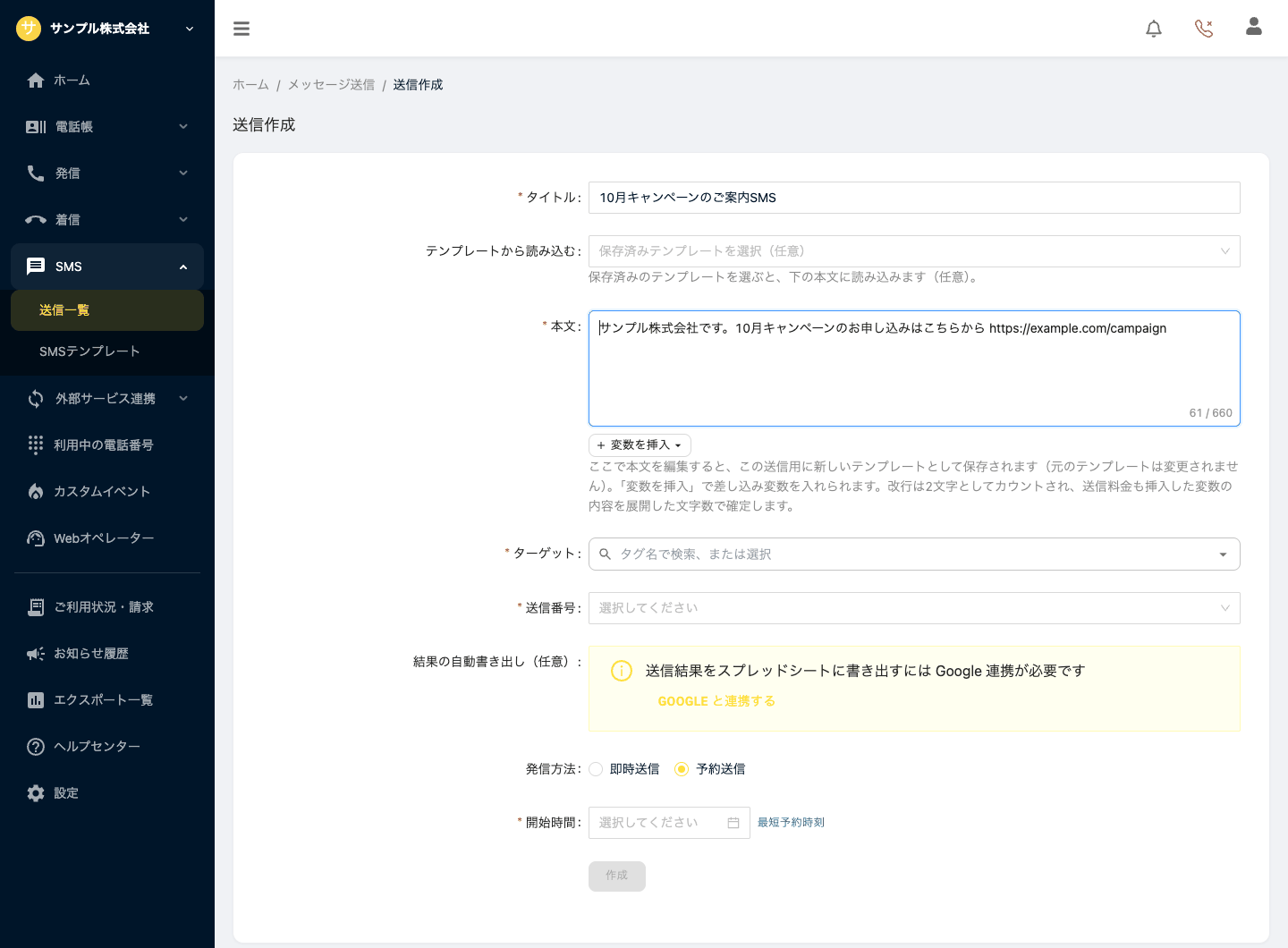The width and height of the screenshot is (1288, 948).
Task: Click the Web operator headset icon
Action: coord(36,538)
